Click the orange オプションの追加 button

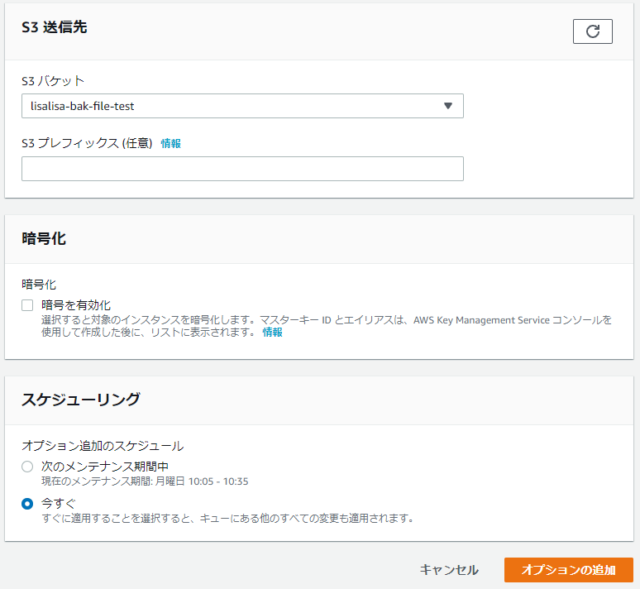569,570
